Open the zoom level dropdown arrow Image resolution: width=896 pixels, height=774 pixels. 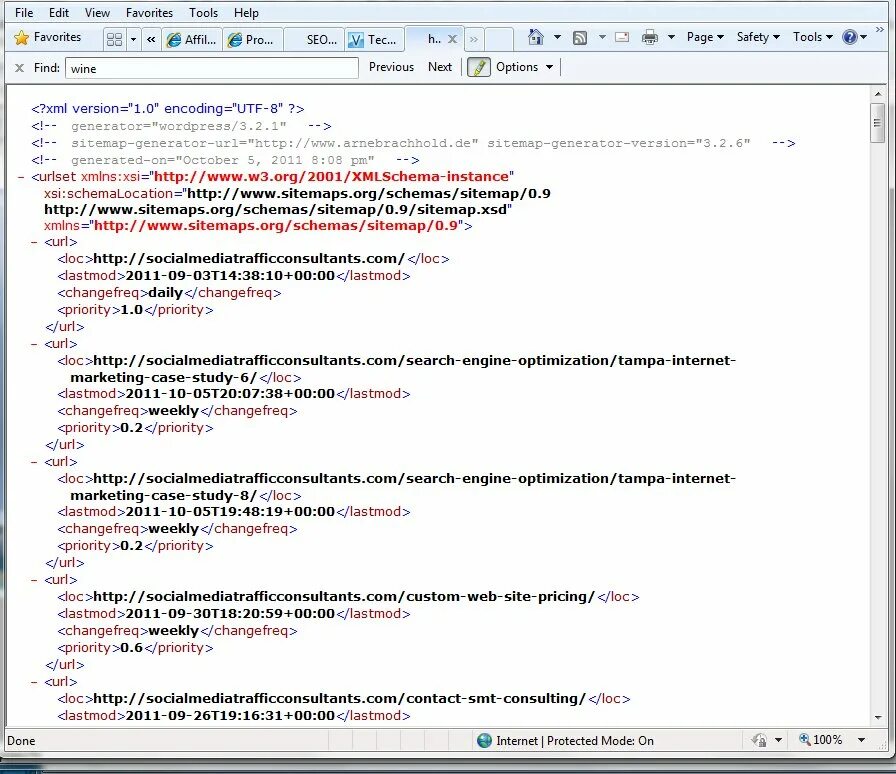tap(861, 740)
